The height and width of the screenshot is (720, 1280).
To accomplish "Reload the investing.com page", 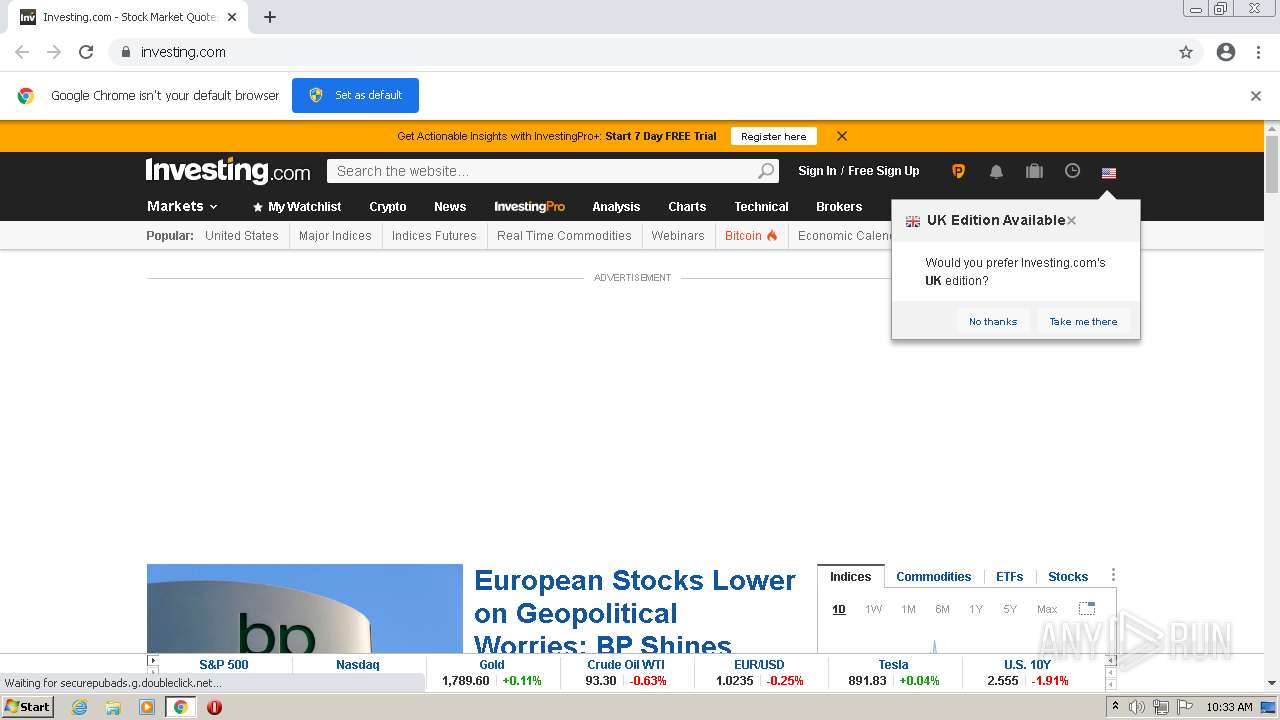I will [x=86, y=52].
